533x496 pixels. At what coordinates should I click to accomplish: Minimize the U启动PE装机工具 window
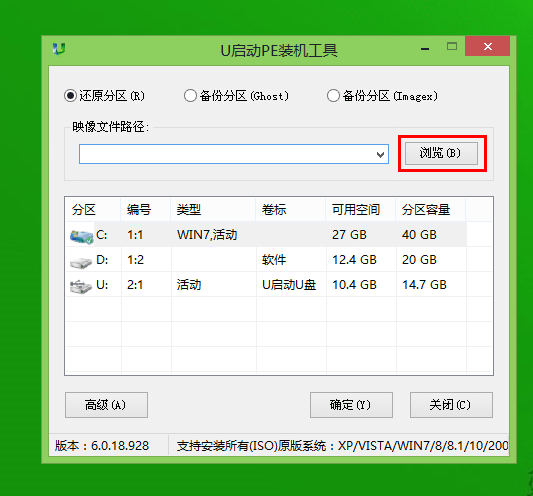coord(425,49)
